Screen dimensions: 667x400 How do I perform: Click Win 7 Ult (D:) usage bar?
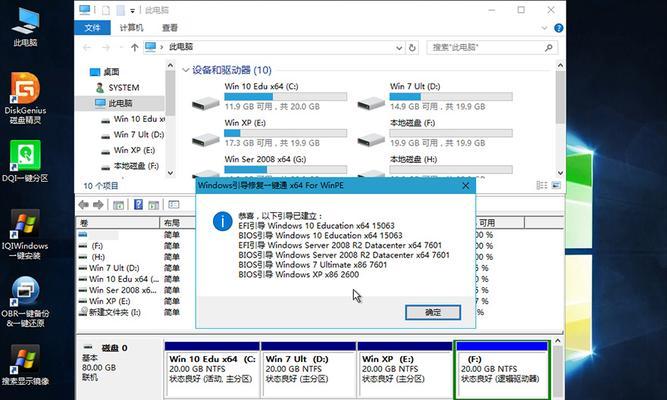(x=451, y=97)
